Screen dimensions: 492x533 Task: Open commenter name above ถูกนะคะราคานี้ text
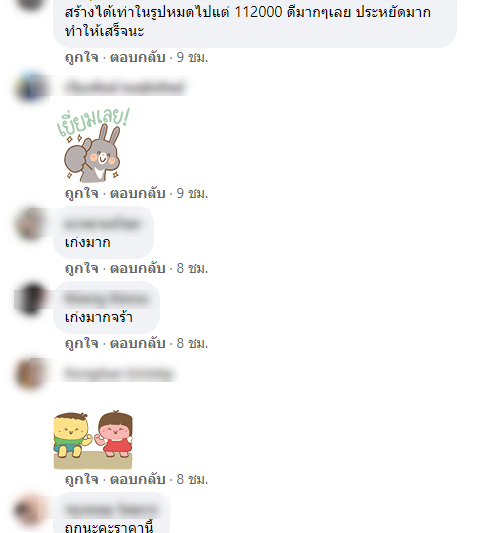111,510
